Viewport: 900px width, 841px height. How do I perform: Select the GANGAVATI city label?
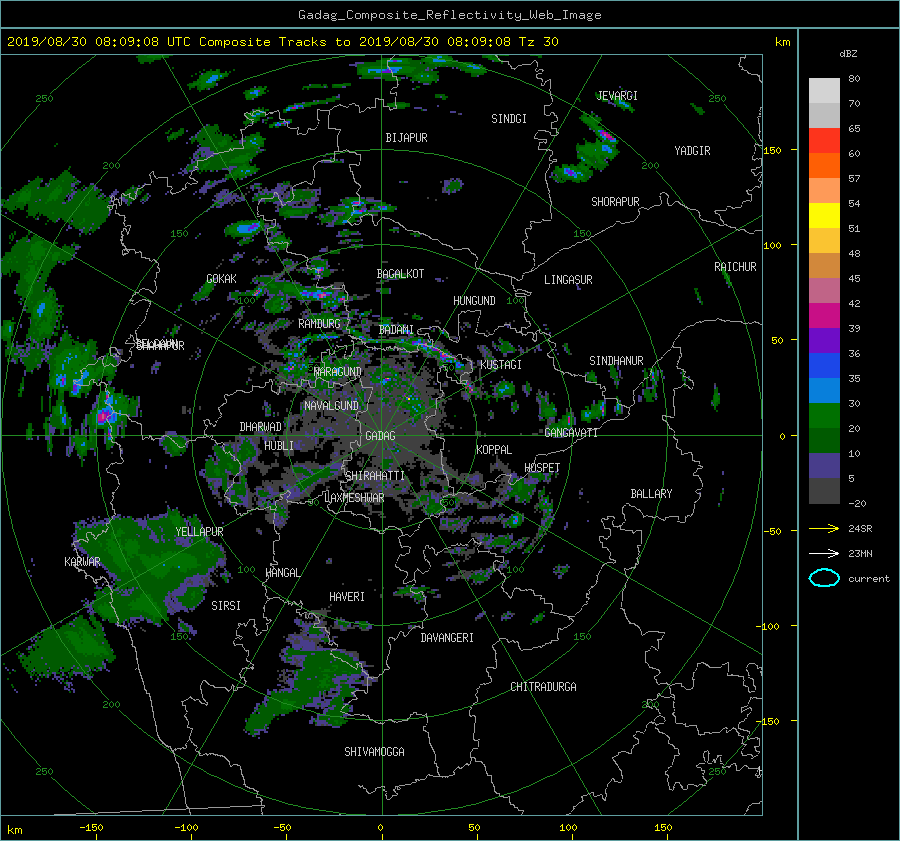(571, 433)
